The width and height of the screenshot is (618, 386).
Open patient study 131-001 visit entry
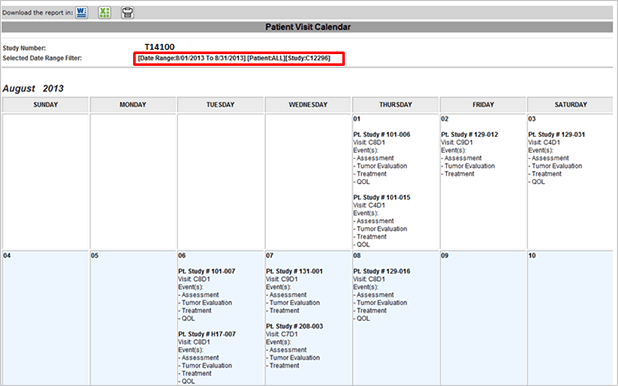coord(294,271)
